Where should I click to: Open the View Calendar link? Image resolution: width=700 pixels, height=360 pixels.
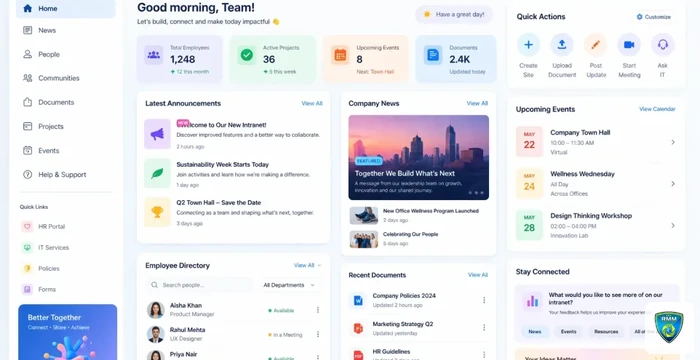(657, 109)
